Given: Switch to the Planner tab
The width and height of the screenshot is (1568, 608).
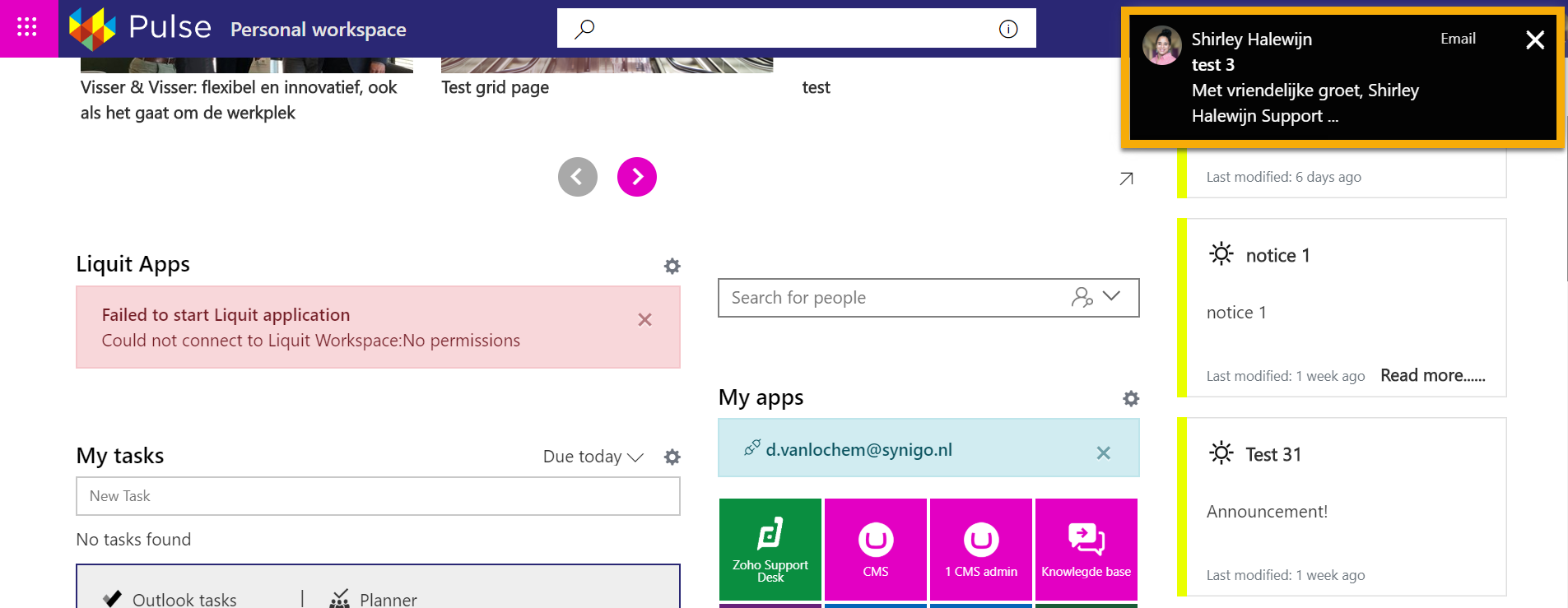Looking at the screenshot, I should [x=373, y=600].
